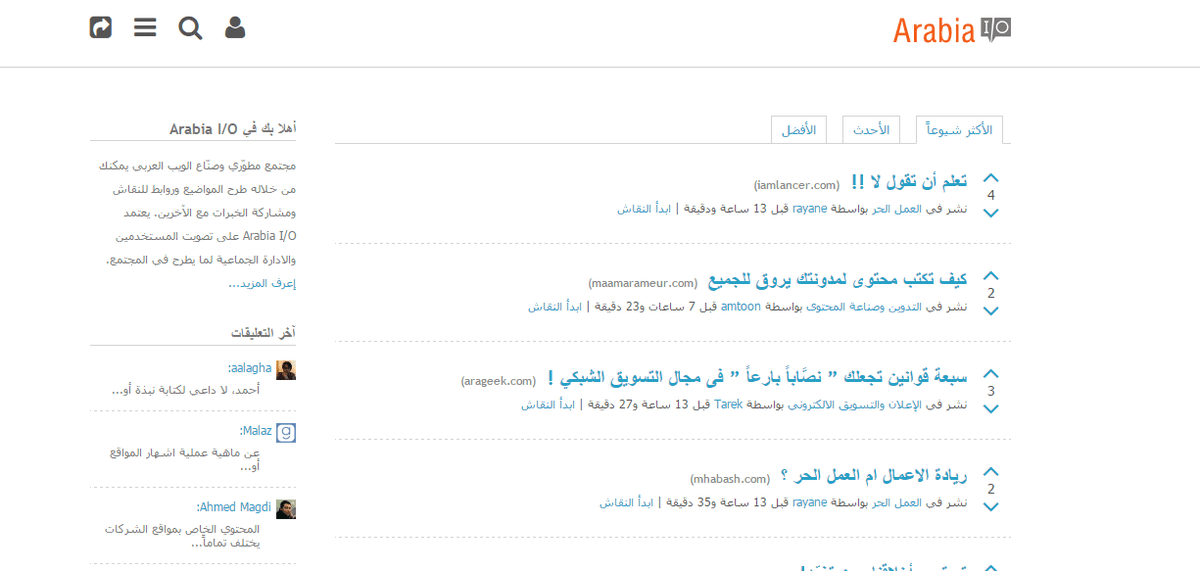Click the إعرف المزيد link in sidebar
The image size is (1200, 571).
[262, 283]
